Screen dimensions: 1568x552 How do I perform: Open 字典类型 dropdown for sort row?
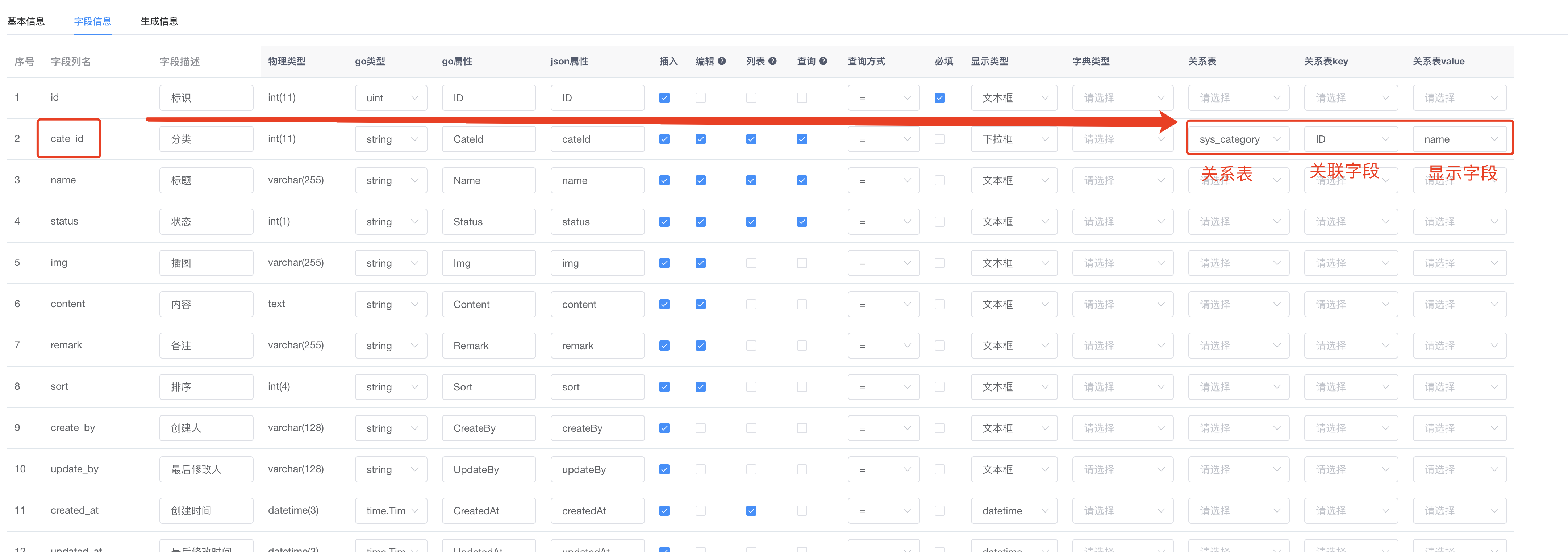(1122, 387)
